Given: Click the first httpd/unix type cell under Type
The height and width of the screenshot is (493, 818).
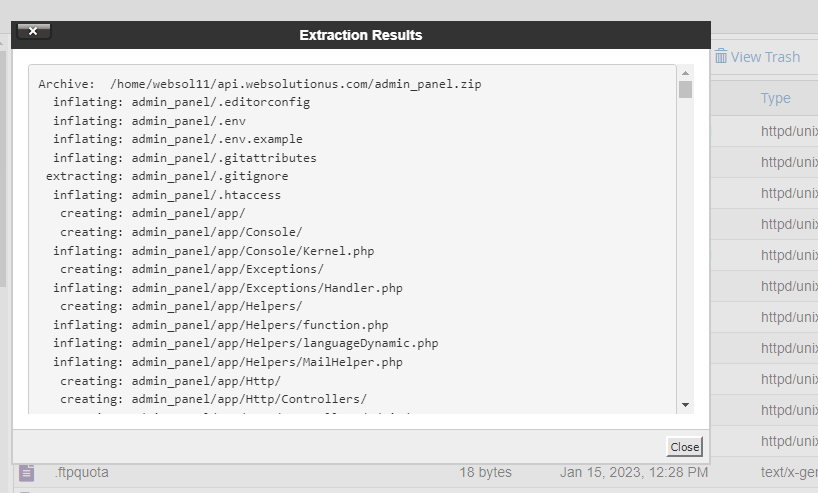Looking at the screenshot, I should coord(789,131).
